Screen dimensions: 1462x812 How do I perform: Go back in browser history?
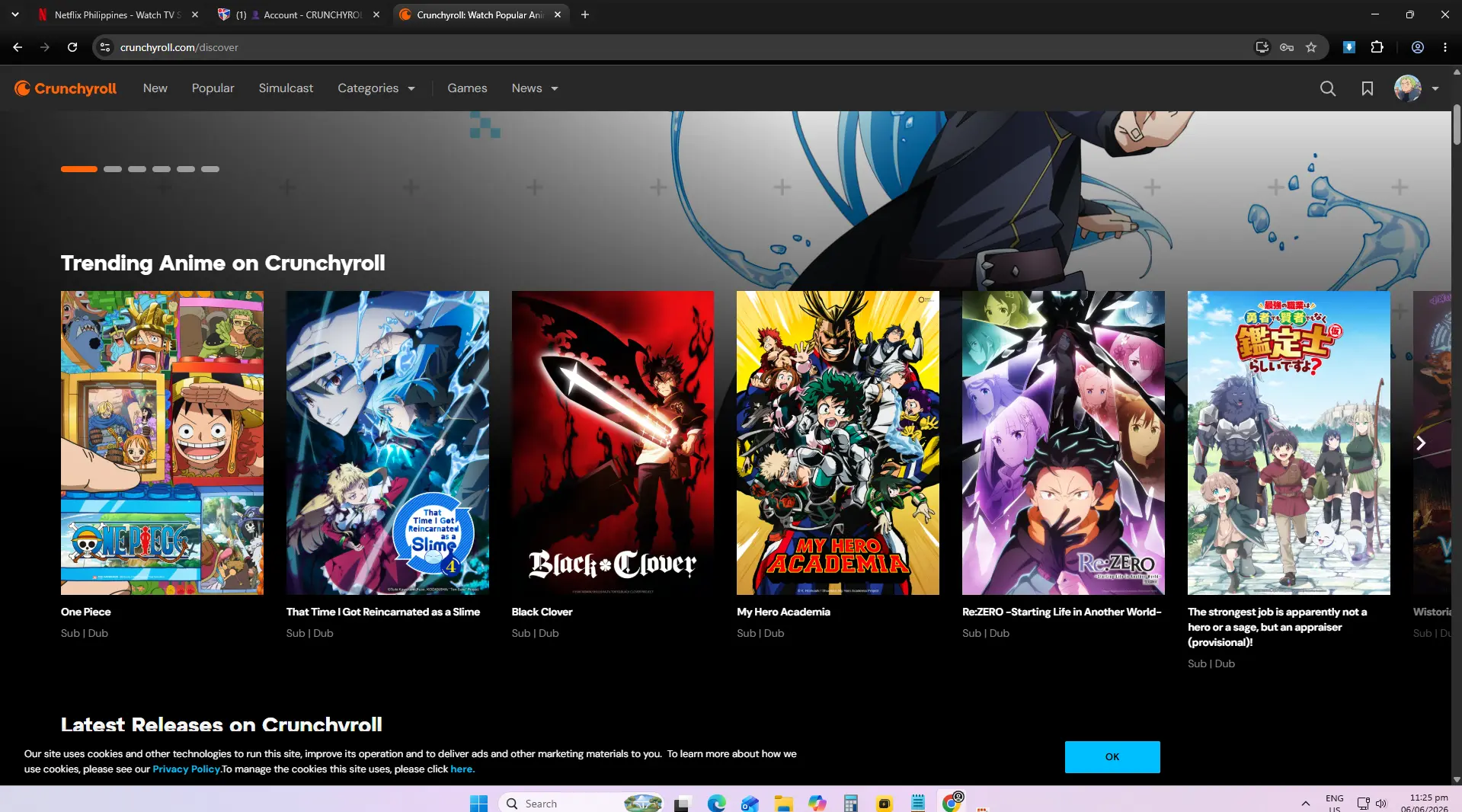pyautogui.click(x=18, y=47)
